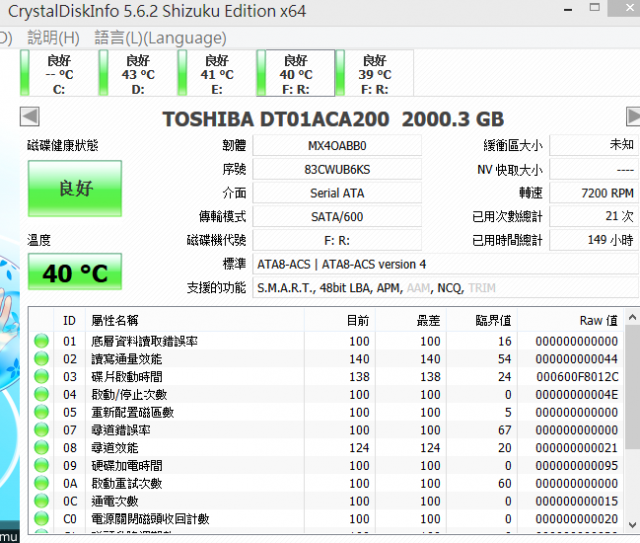Click the green status dot for attribute 0C
Image resolution: width=640 pixels, height=543 pixels.
pos(41,501)
